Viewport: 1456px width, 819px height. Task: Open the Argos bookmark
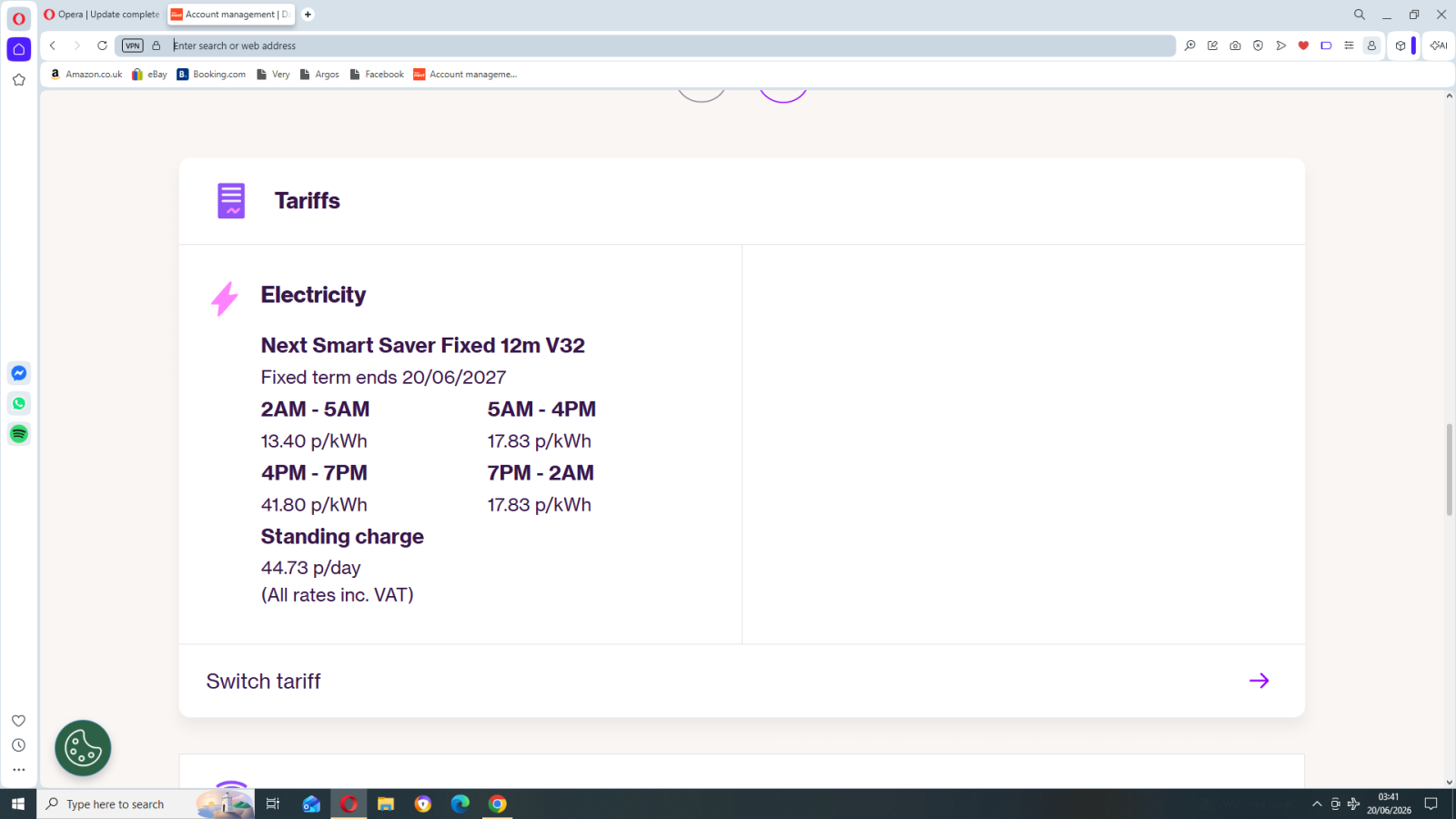coord(319,75)
